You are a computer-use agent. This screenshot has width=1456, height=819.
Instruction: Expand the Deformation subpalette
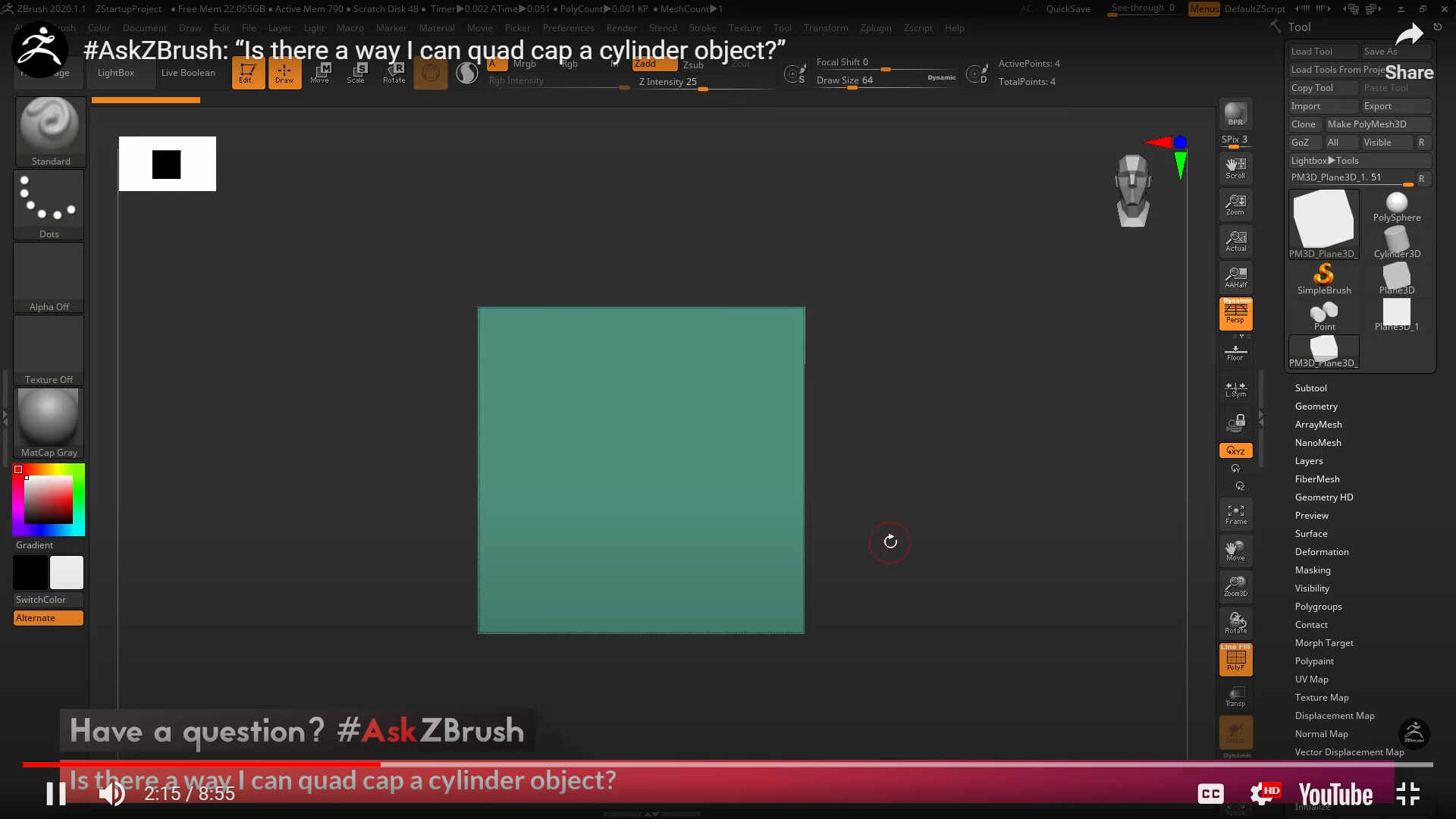tap(1321, 552)
